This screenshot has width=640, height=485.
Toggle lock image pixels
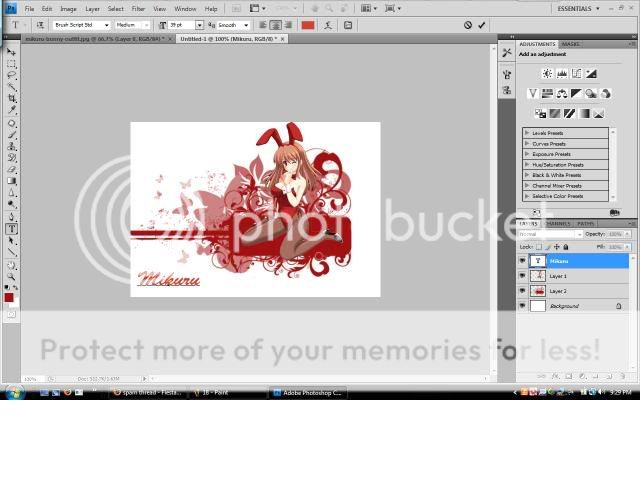(x=548, y=247)
